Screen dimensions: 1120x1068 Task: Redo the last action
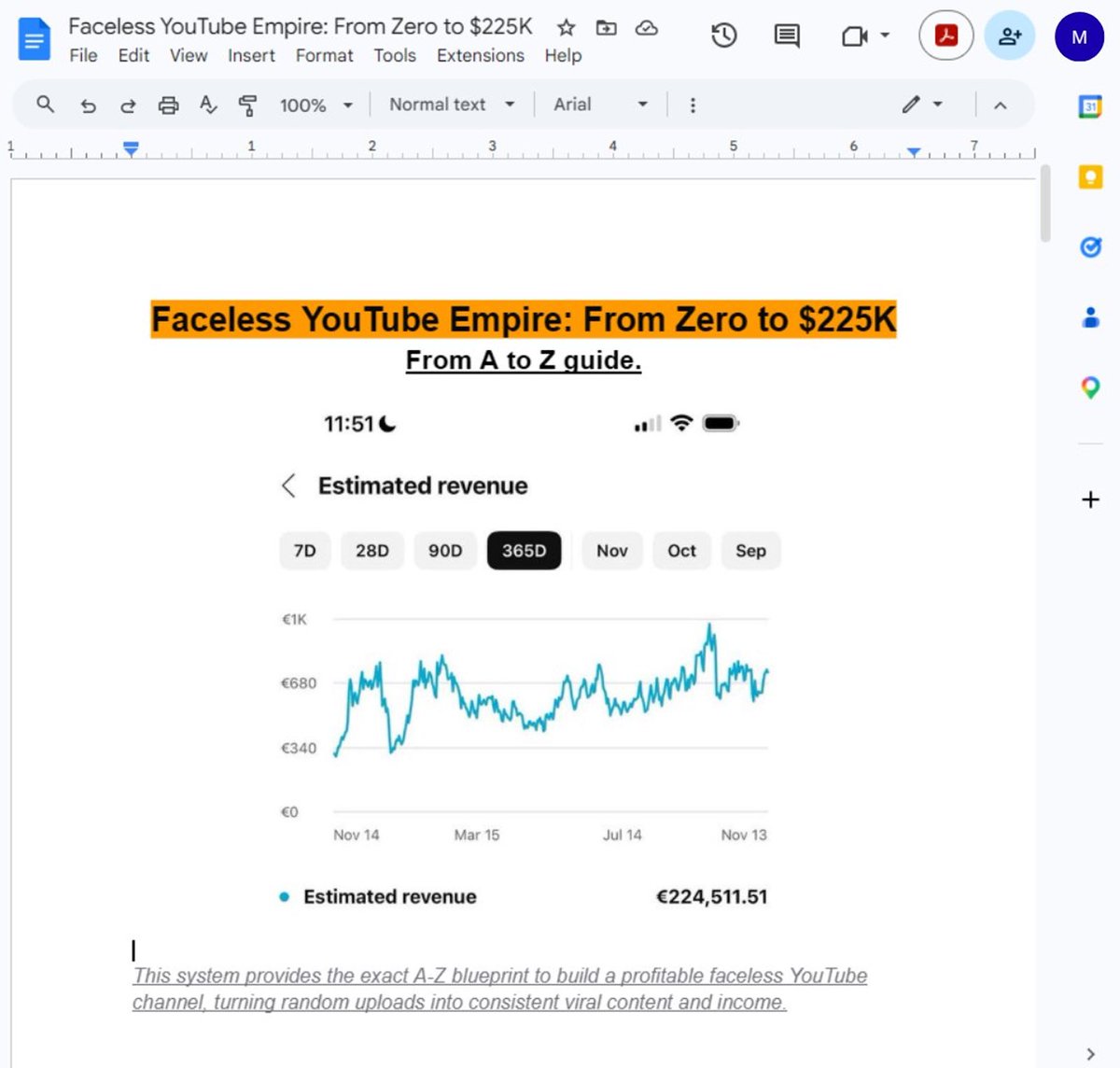(x=128, y=105)
